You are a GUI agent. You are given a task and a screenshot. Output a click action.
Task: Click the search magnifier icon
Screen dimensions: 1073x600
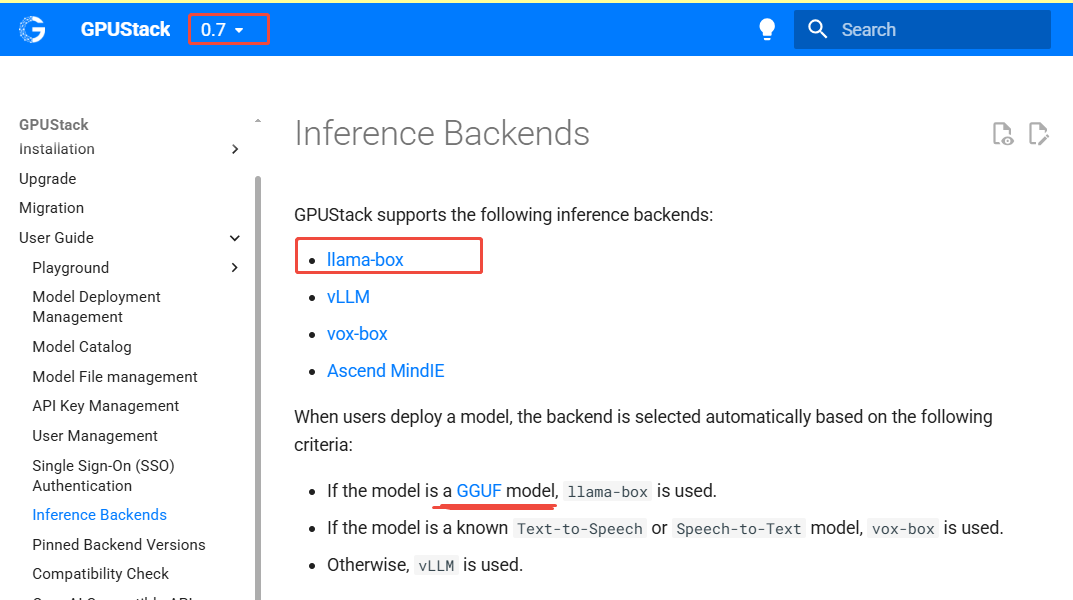818,30
